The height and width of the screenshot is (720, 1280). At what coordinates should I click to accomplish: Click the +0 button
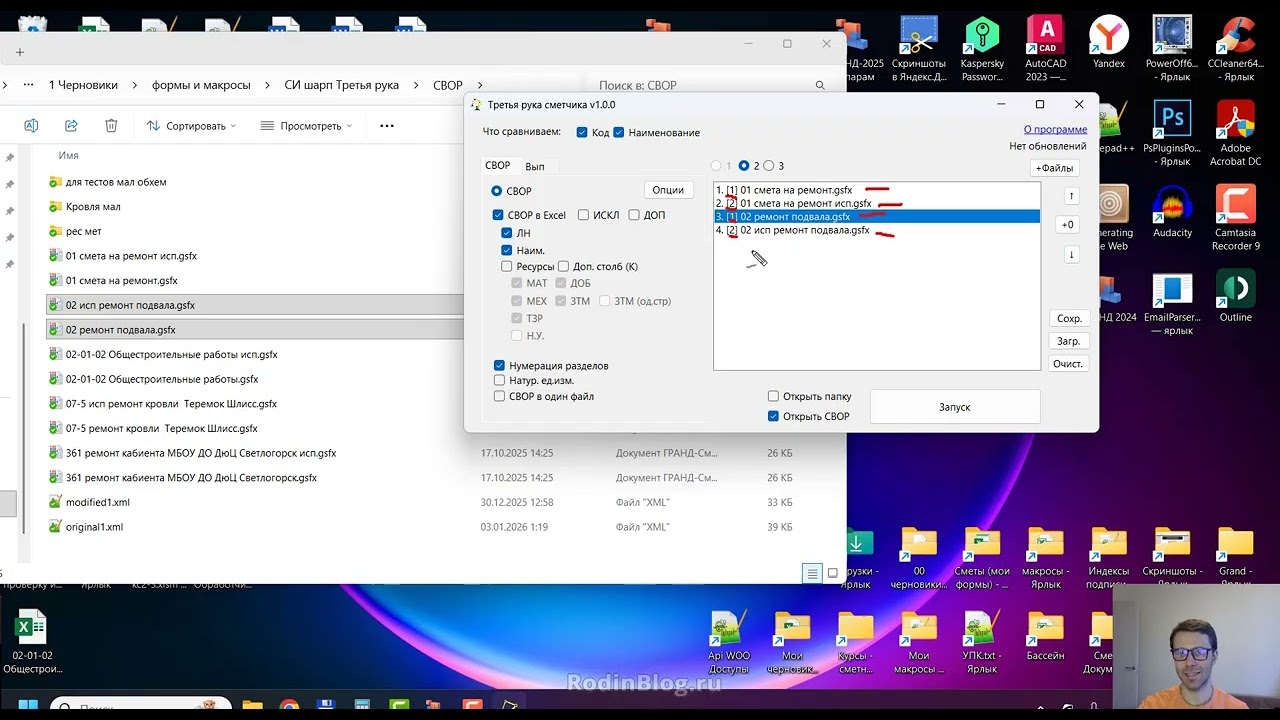coord(1069,225)
